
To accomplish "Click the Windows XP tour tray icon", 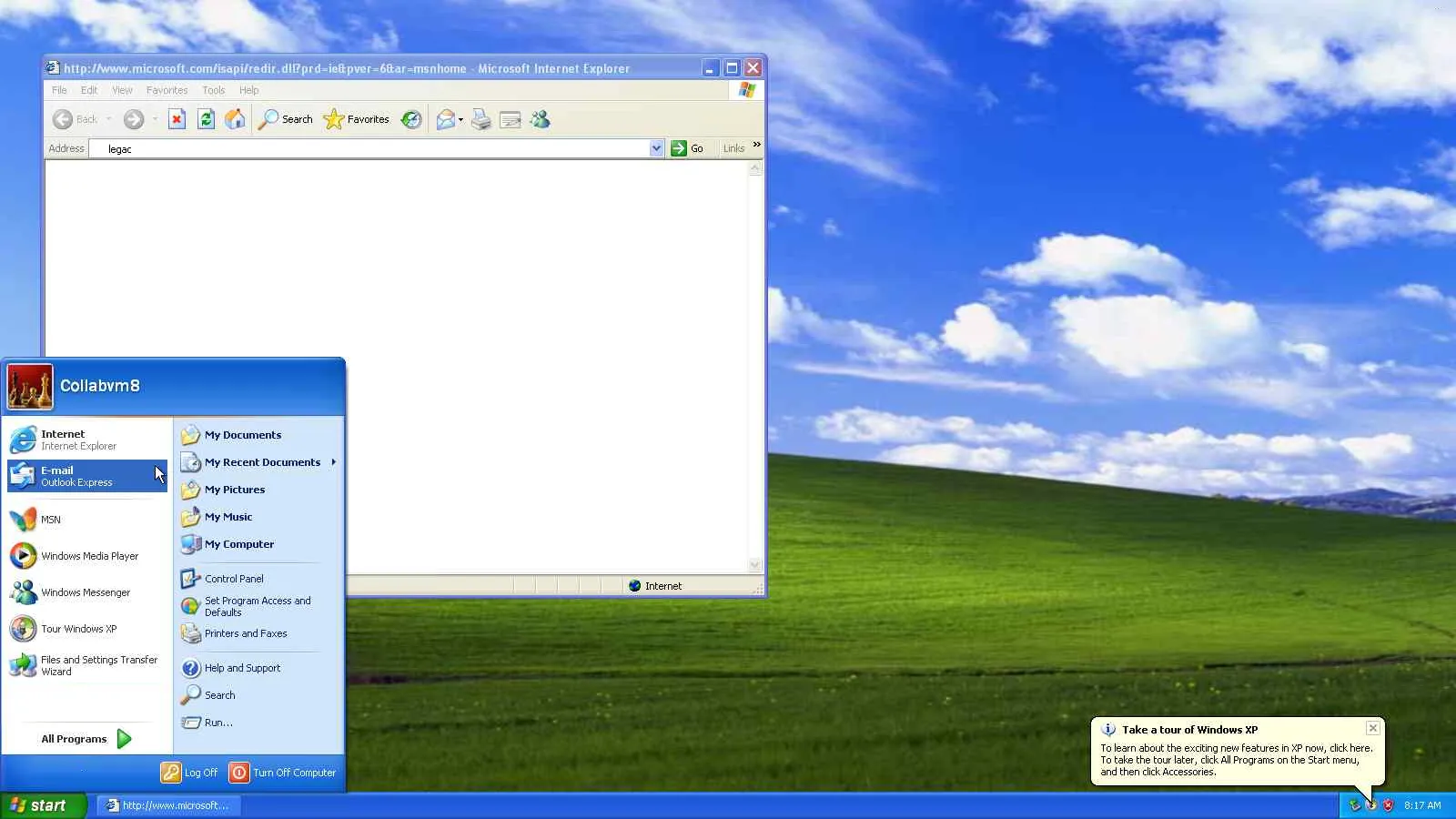I will [1371, 805].
